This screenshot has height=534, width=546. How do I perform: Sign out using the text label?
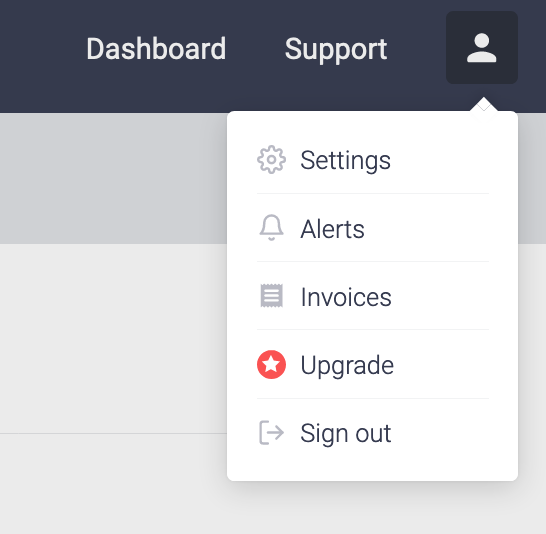click(x=345, y=433)
